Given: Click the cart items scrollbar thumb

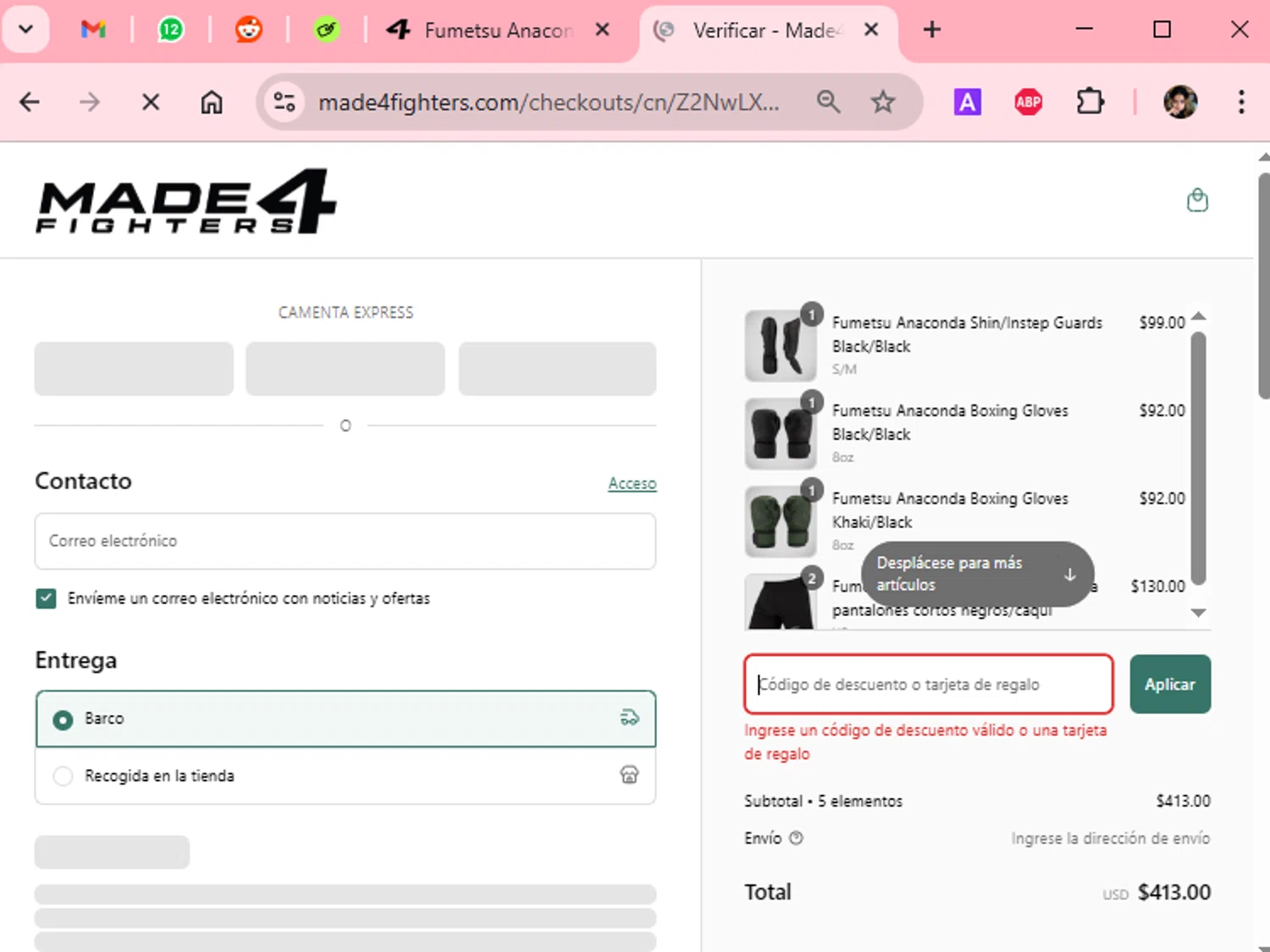Looking at the screenshot, I should click(1198, 457).
